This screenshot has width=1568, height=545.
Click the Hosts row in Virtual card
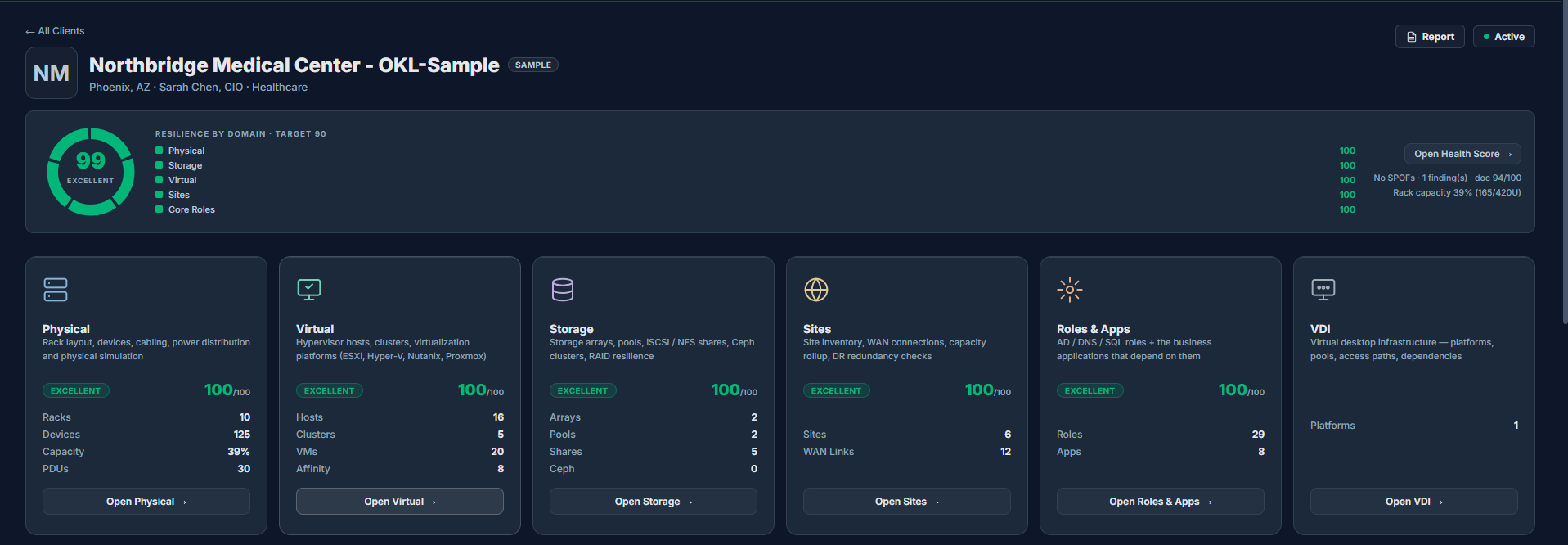coord(400,417)
